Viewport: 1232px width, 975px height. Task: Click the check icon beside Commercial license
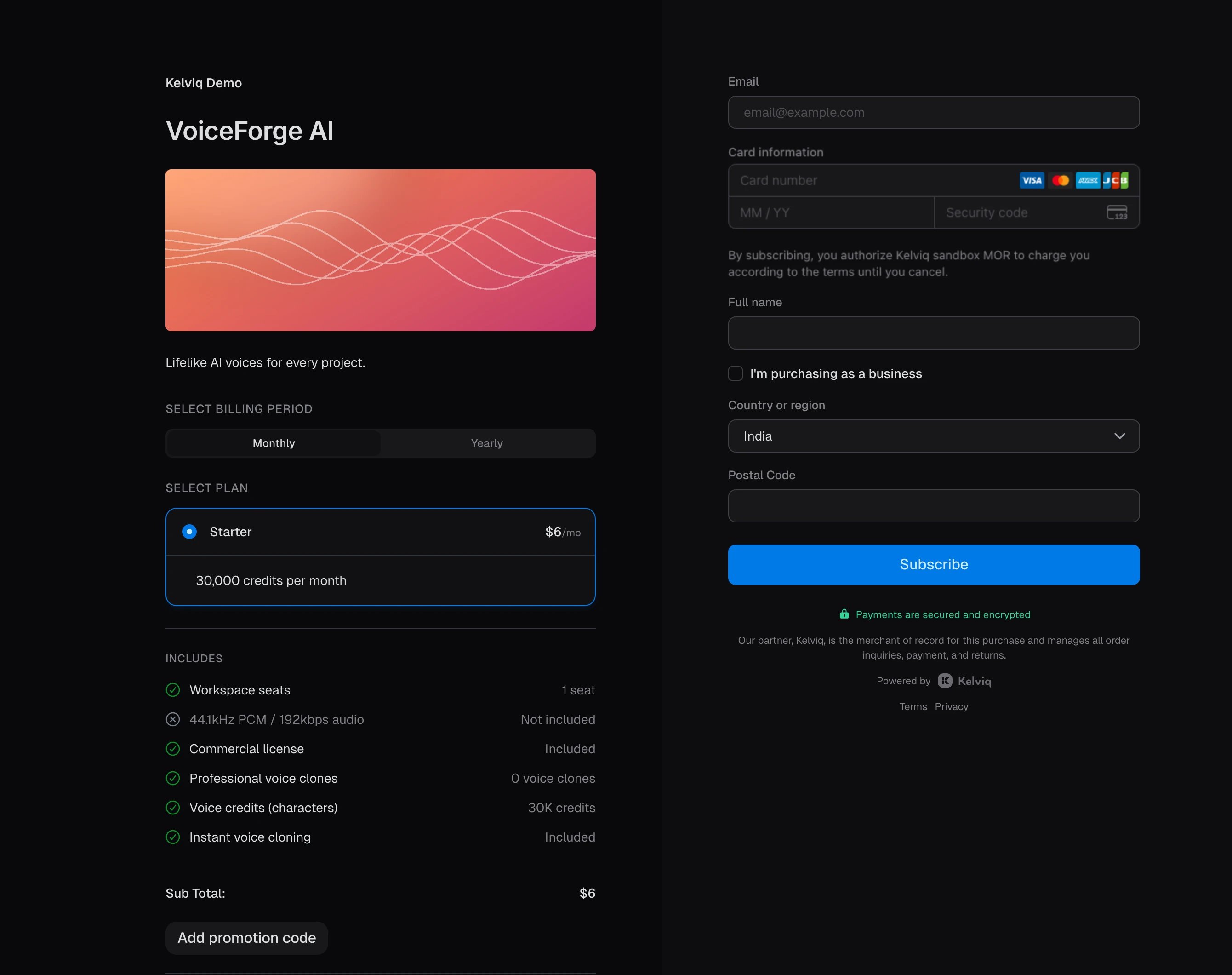click(x=173, y=748)
